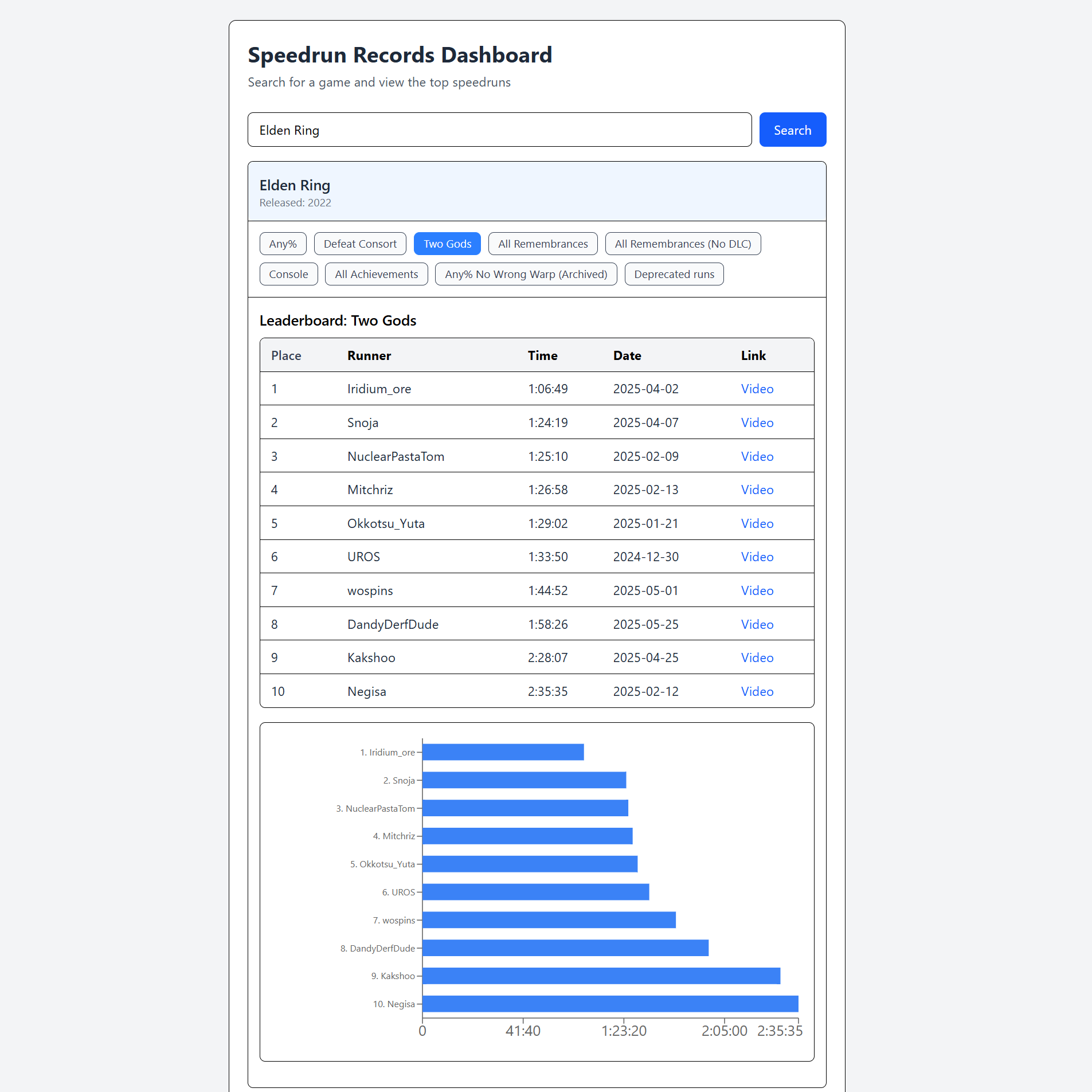The image size is (1092, 1092).
Task: Click the time 1:06:49
Action: (547, 389)
